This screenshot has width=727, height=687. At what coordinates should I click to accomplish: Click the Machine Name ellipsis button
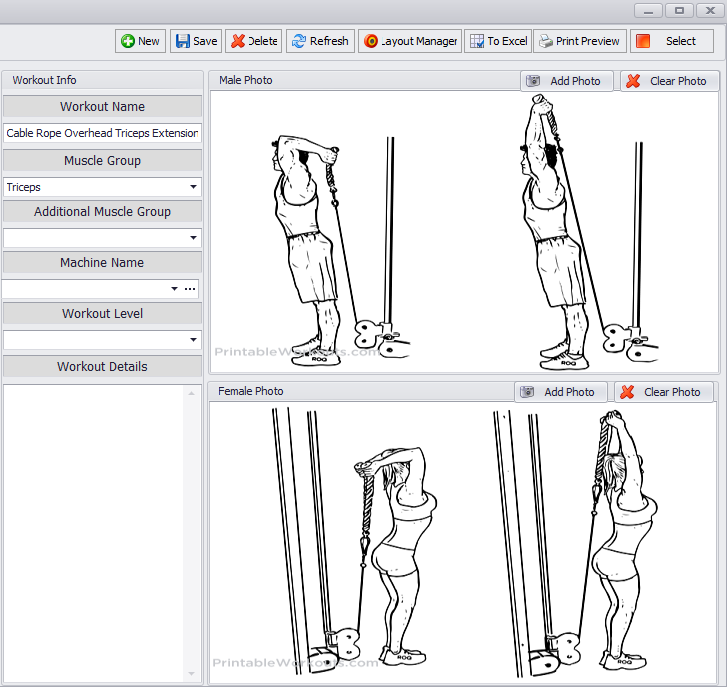coord(190,289)
